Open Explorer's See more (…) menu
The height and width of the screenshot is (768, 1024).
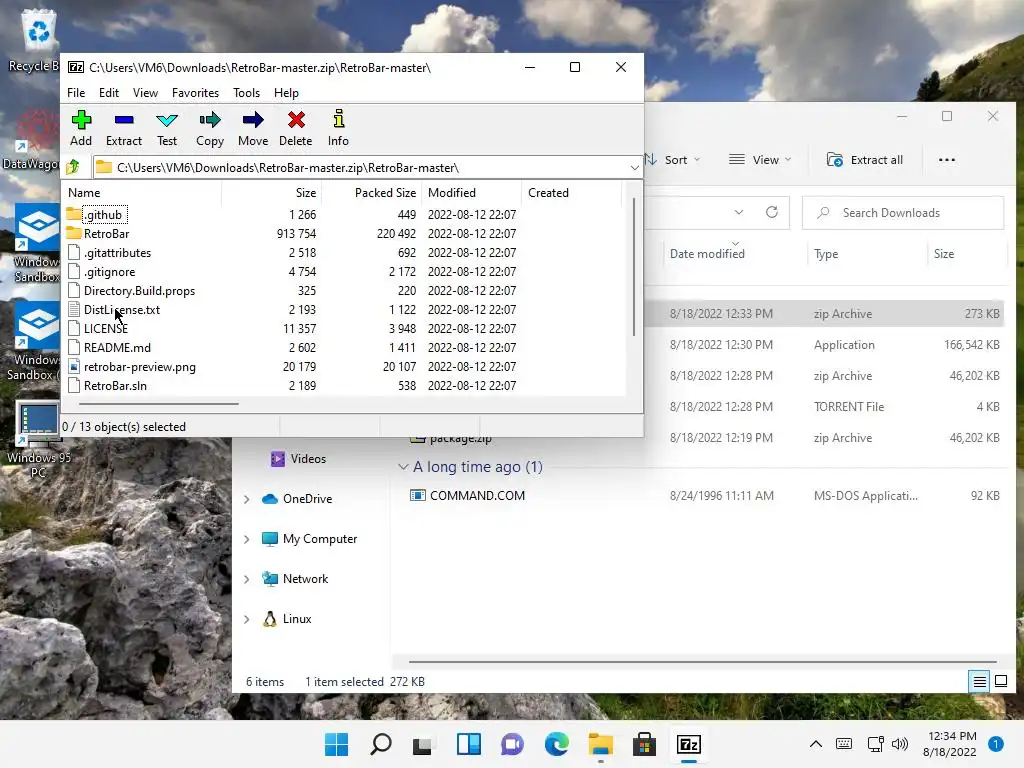click(x=946, y=160)
